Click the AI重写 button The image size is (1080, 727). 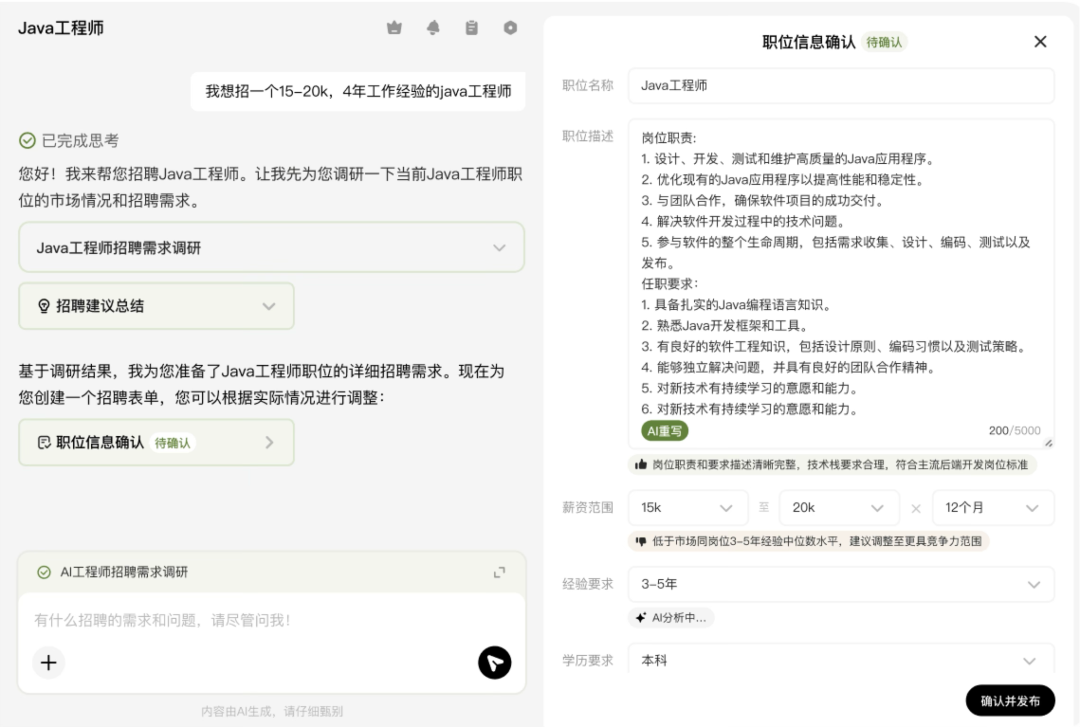(x=665, y=431)
